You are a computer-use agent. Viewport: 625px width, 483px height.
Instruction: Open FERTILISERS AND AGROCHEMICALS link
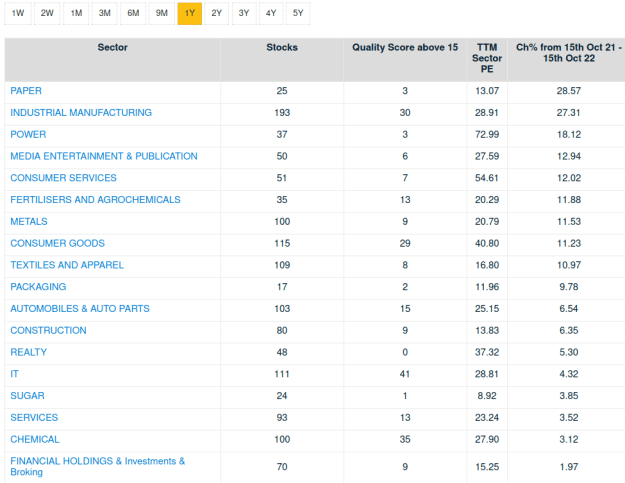click(95, 200)
